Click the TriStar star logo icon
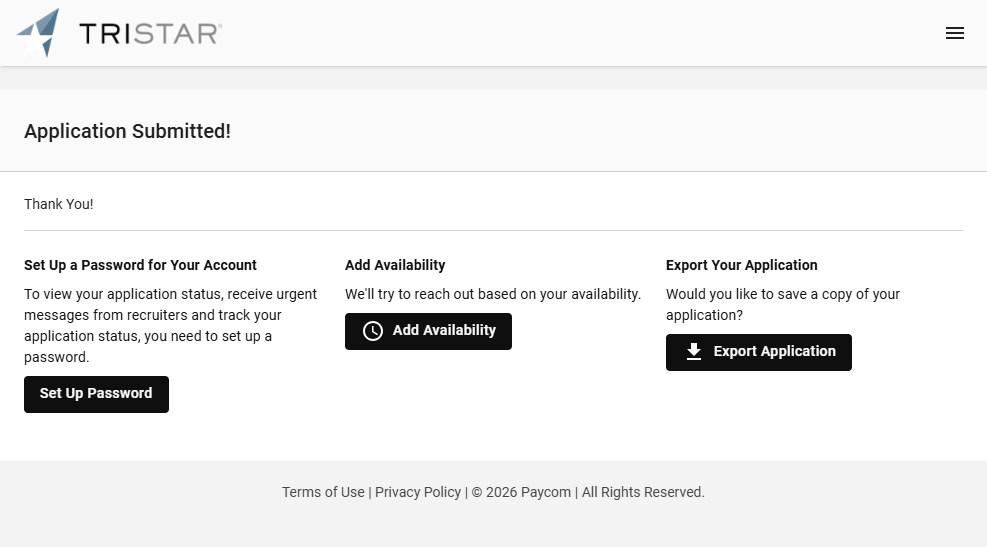This screenshot has width=987, height=547. click(40, 33)
